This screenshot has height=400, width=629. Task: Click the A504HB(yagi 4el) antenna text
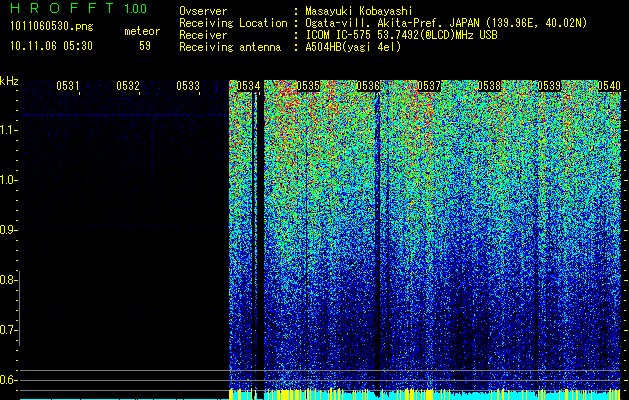pos(353,47)
